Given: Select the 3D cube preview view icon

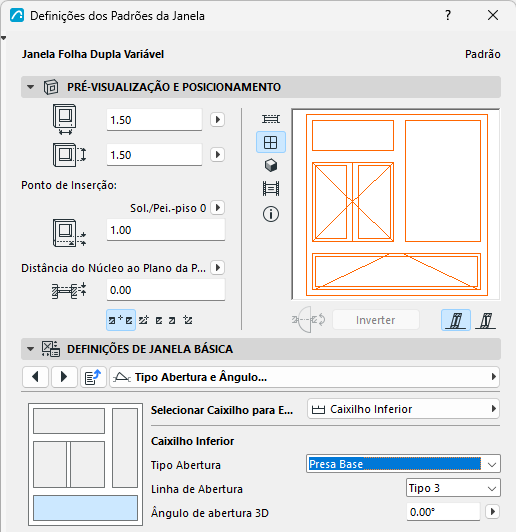Looking at the screenshot, I should click(271, 166).
